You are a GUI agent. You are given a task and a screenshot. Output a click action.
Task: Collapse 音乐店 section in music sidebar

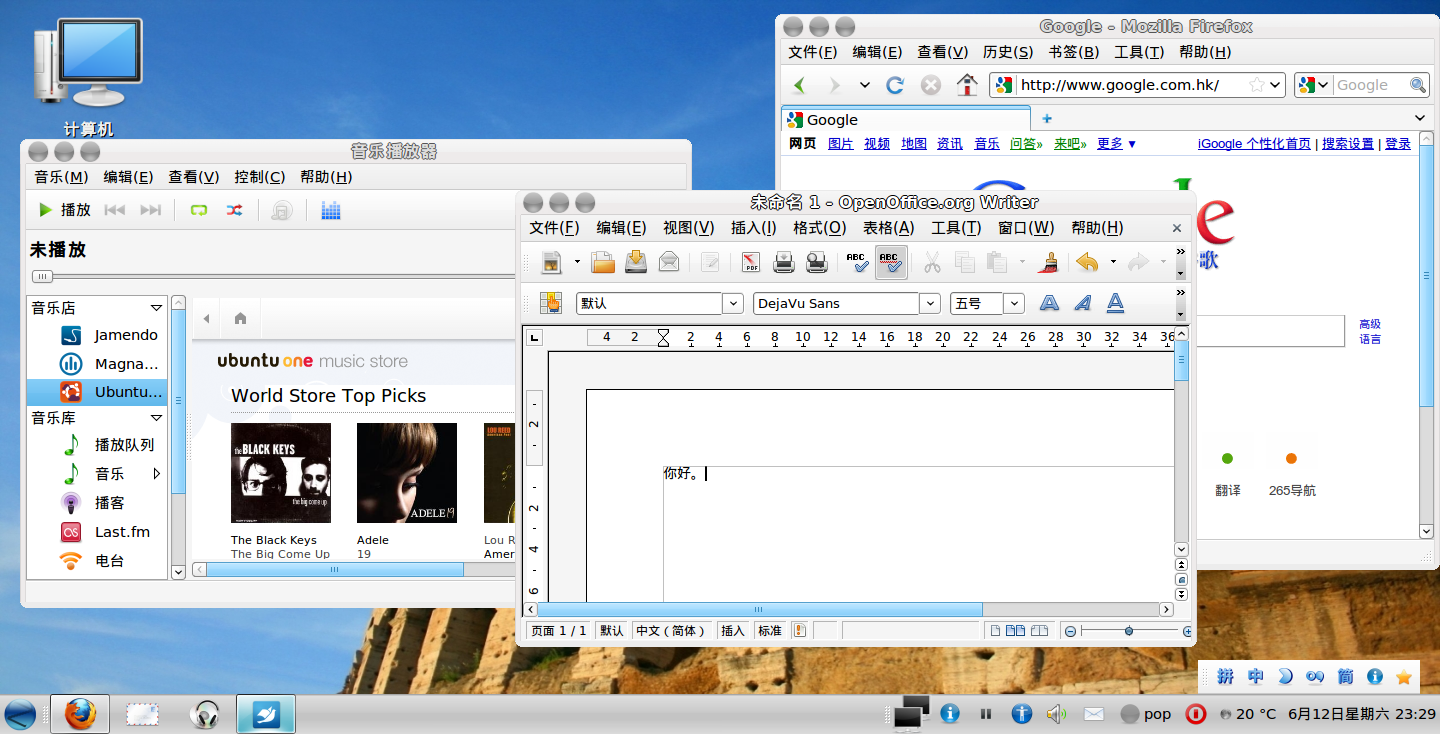click(x=156, y=308)
